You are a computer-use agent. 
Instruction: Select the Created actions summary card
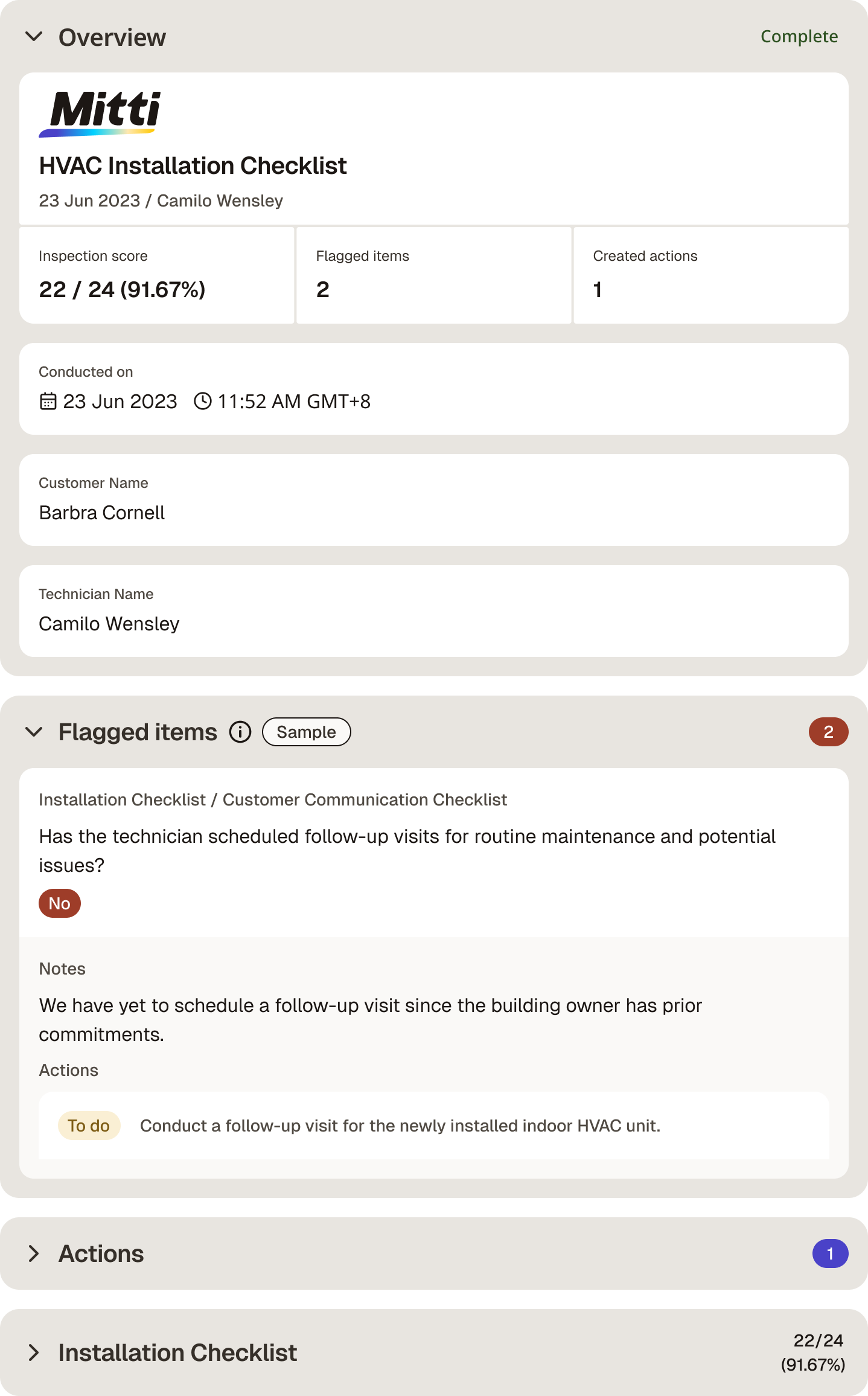click(711, 275)
